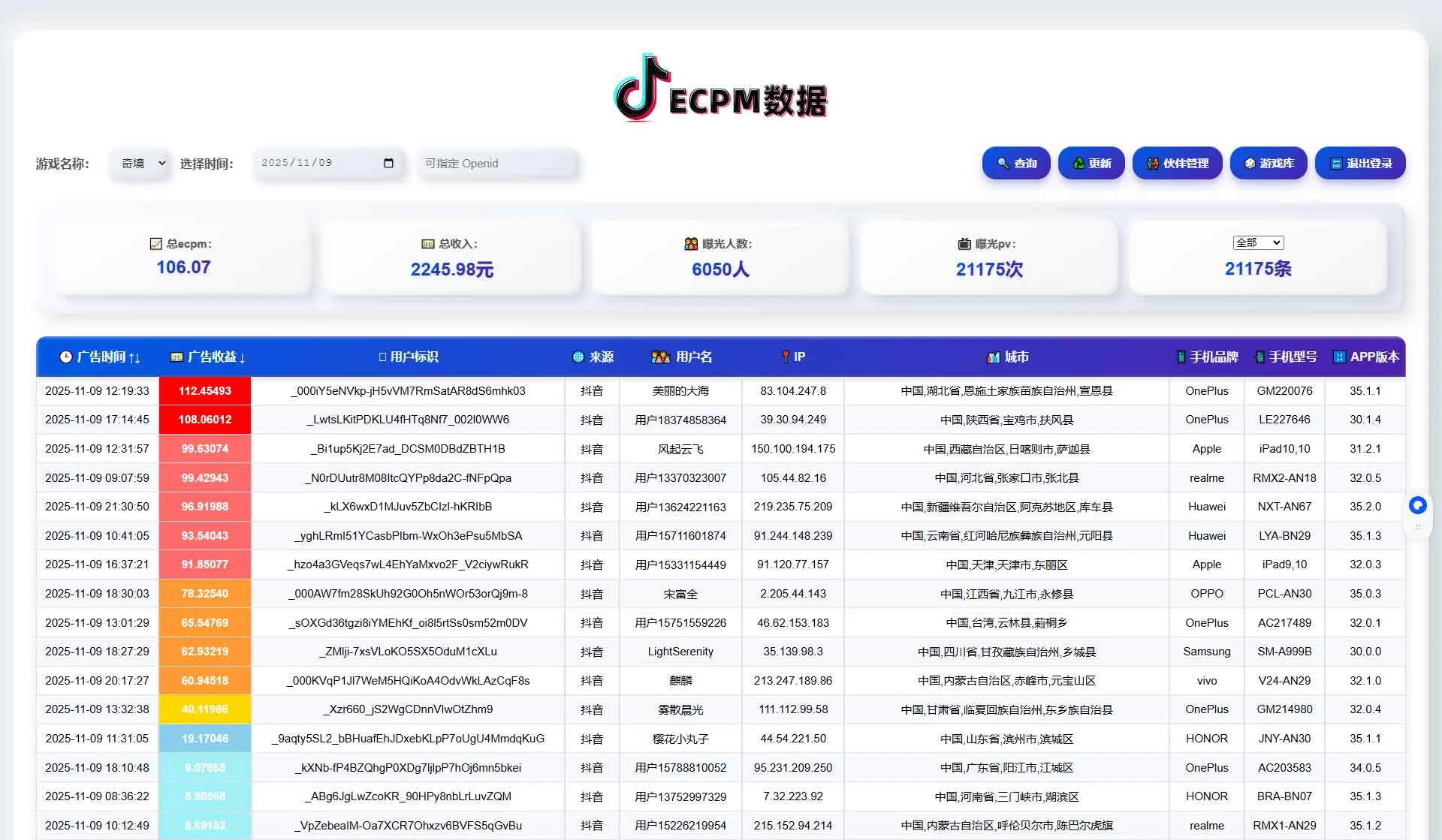The width and height of the screenshot is (1442, 840).
Task: Click the 更新 refresh button
Action: [1091, 163]
